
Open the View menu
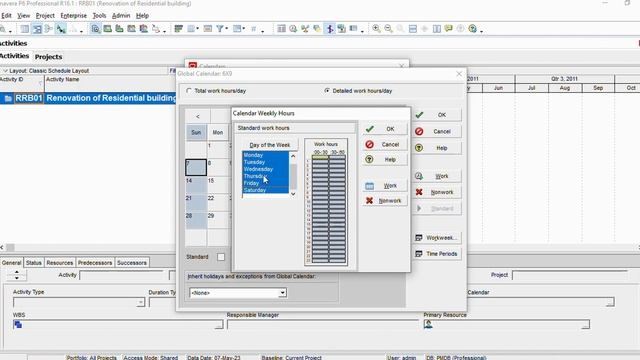23,16
